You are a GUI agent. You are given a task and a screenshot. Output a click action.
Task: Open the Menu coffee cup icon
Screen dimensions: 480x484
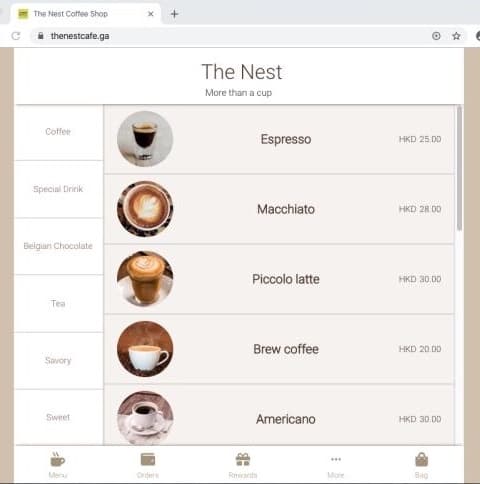click(x=58, y=459)
